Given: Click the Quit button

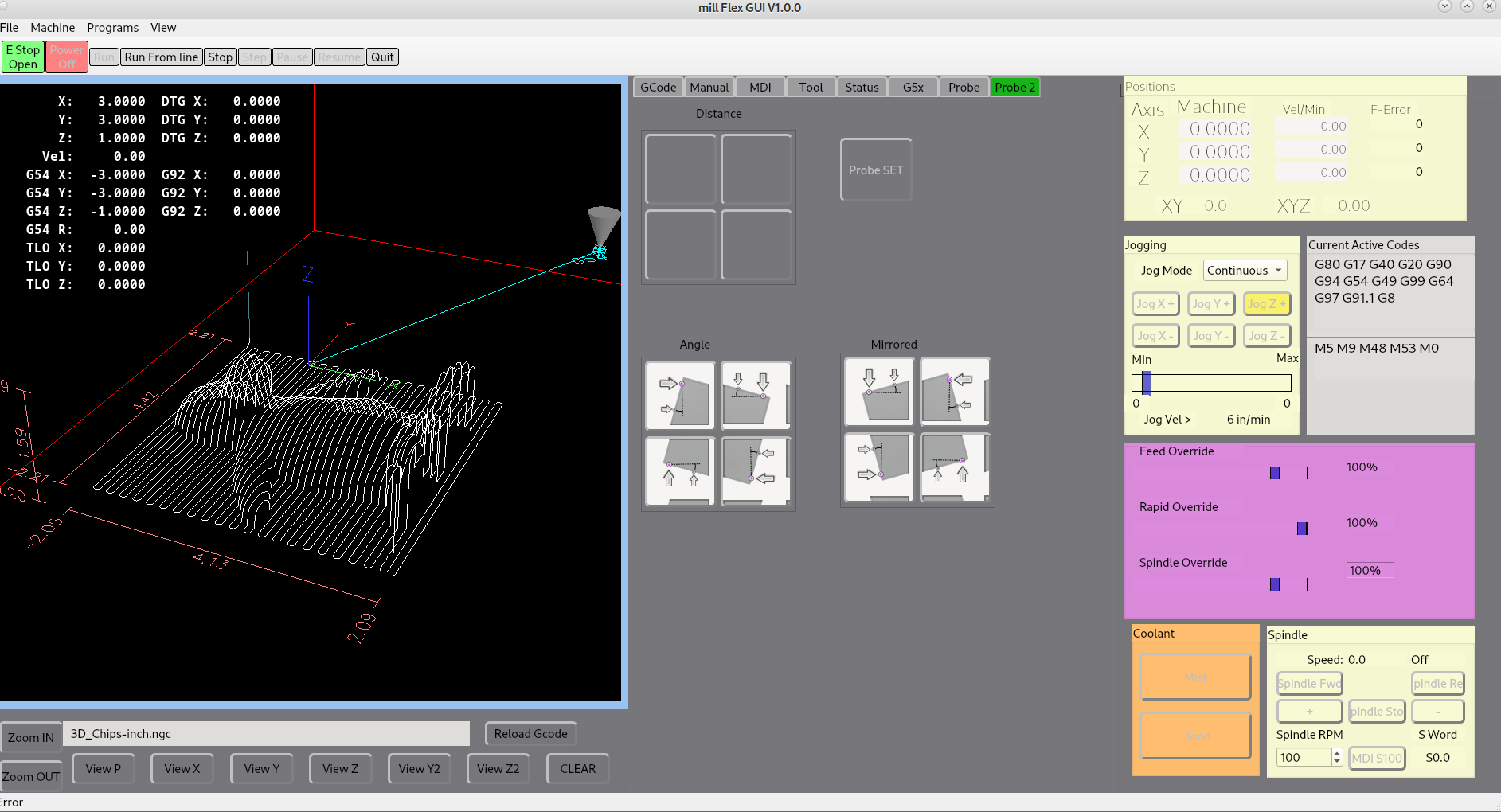Looking at the screenshot, I should coord(383,57).
